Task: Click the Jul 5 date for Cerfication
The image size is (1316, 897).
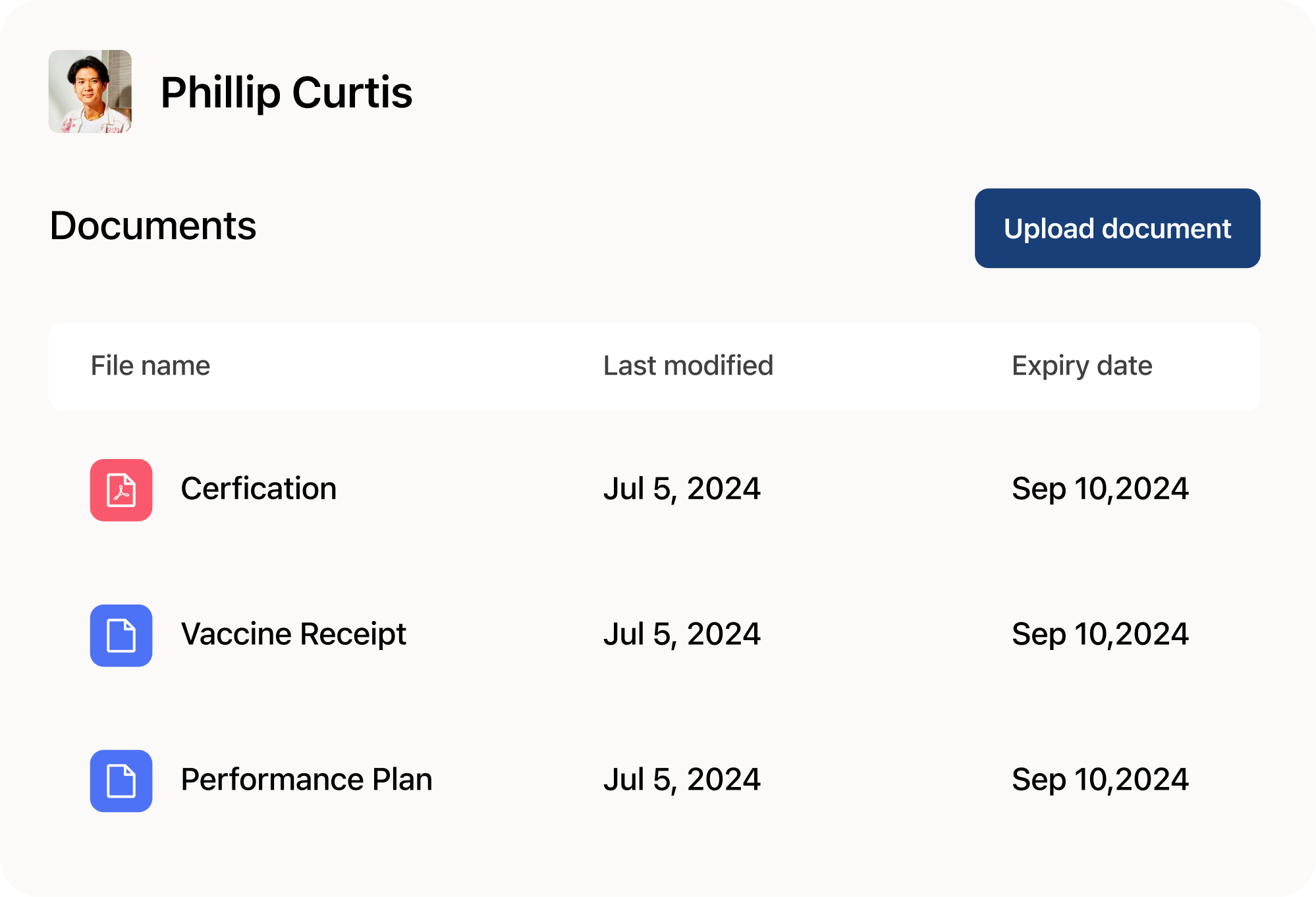Action: (682, 489)
